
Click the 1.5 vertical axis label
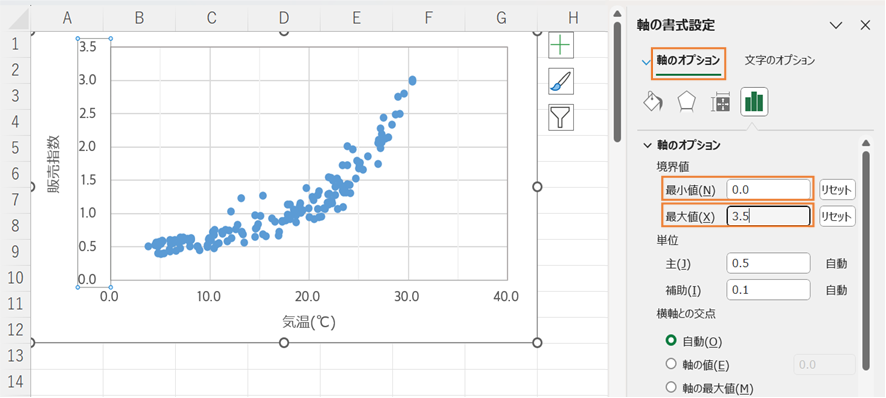87,180
